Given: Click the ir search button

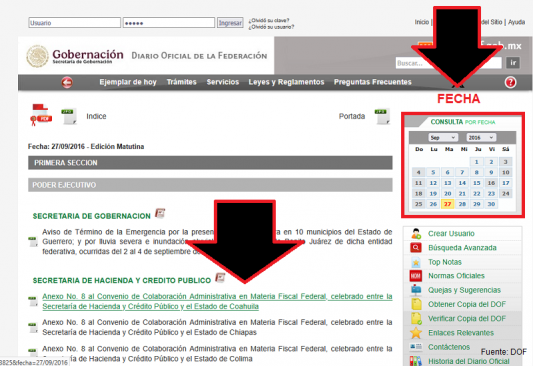Looking at the screenshot, I should coord(513,63).
